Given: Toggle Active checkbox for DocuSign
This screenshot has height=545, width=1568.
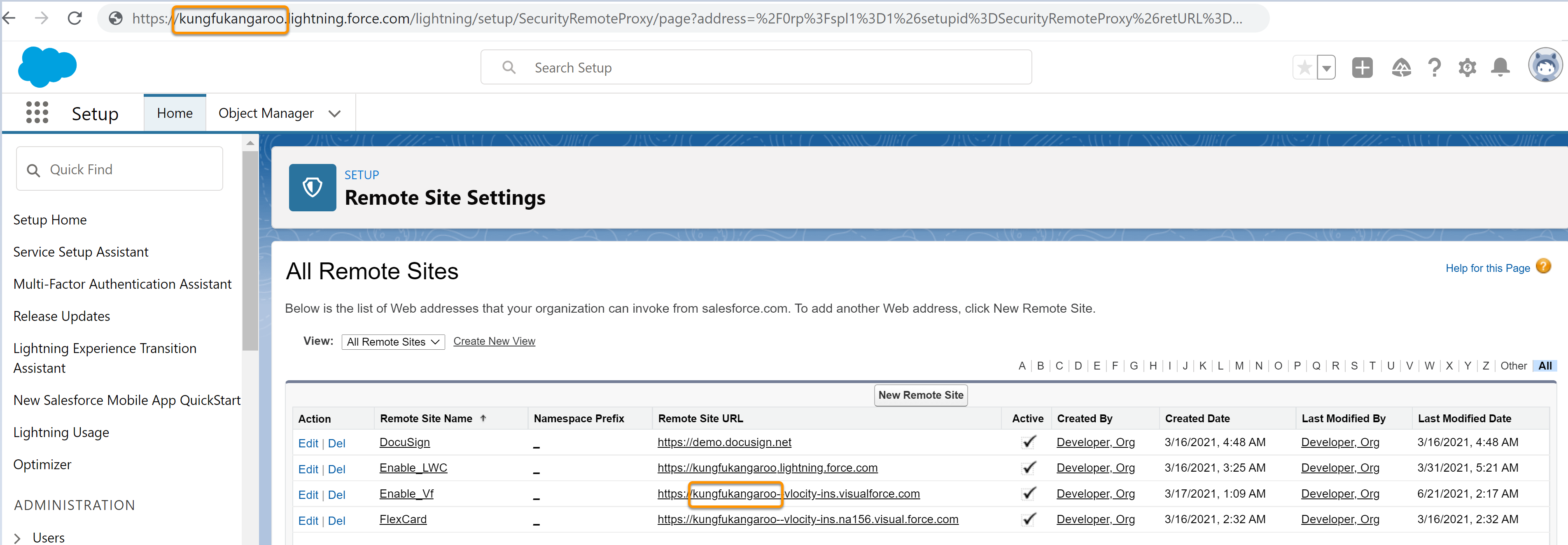Looking at the screenshot, I should (x=1027, y=442).
